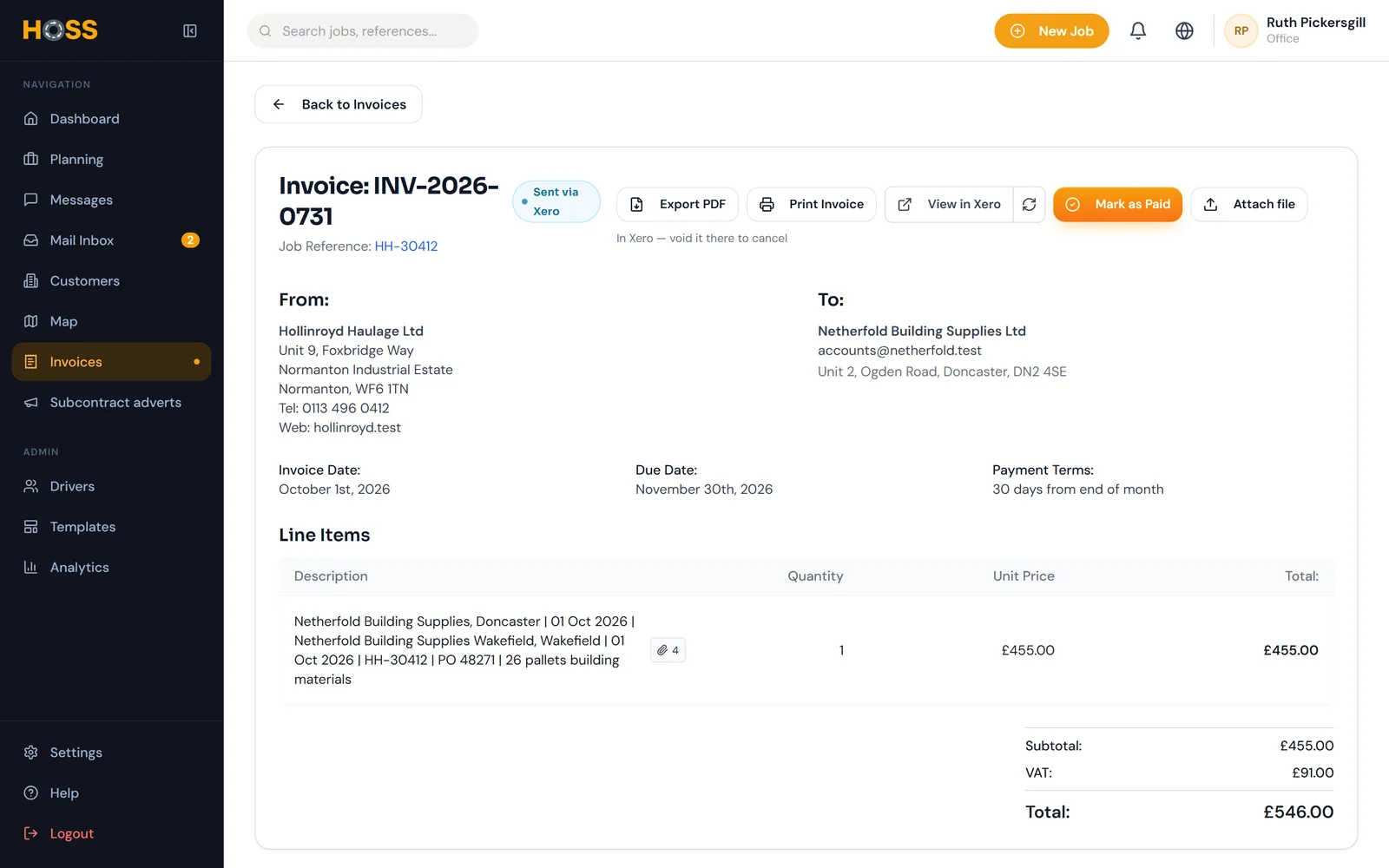Image resolution: width=1389 pixels, height=868 pixels.
Task: Open the Map view
Action: click(111, 321)
